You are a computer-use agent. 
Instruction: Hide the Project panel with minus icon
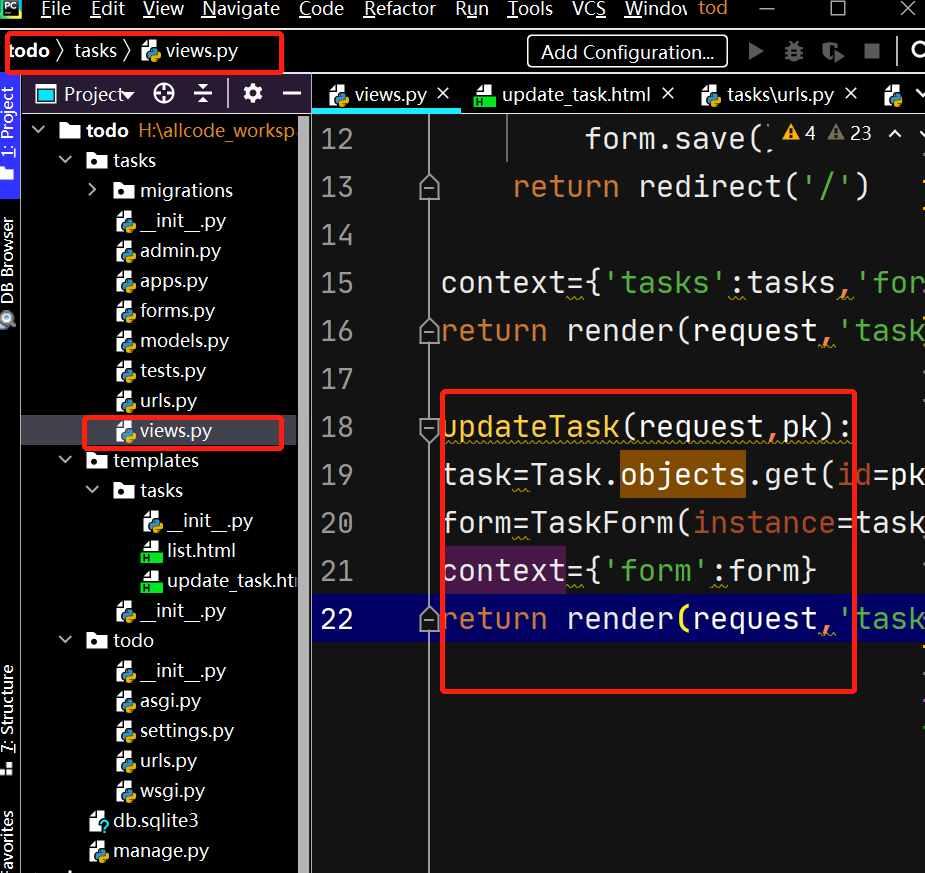tap(291, 93)
